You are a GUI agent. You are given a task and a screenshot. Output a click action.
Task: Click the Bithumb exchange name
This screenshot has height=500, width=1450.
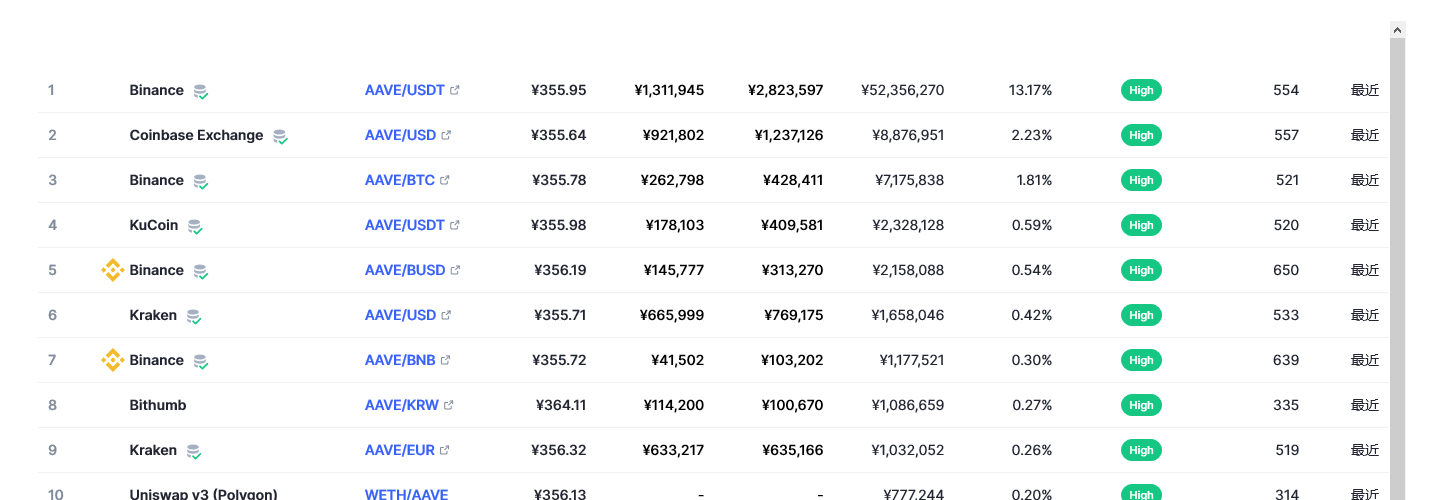click(158, 405)
